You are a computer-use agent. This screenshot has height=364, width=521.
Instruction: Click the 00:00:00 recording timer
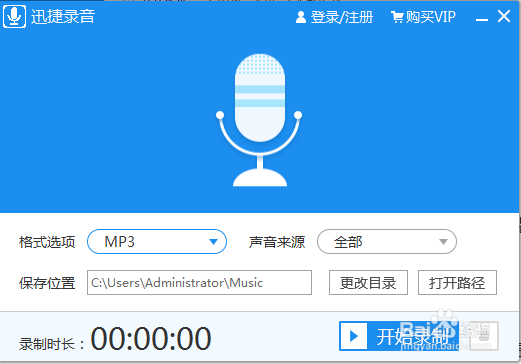[x=151, y=339]
